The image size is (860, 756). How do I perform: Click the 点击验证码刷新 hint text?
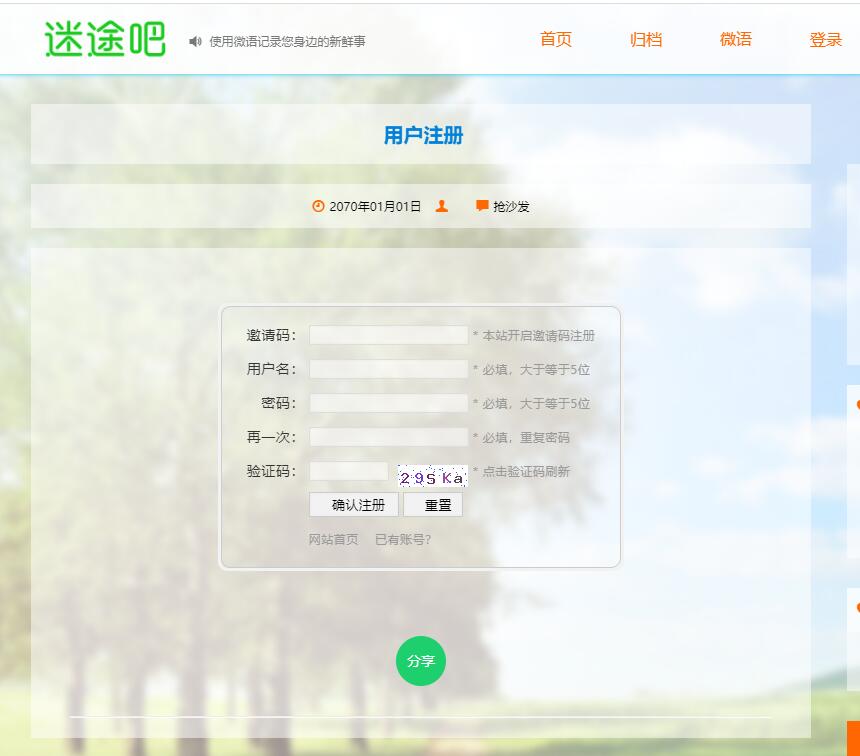coord(526,472)
